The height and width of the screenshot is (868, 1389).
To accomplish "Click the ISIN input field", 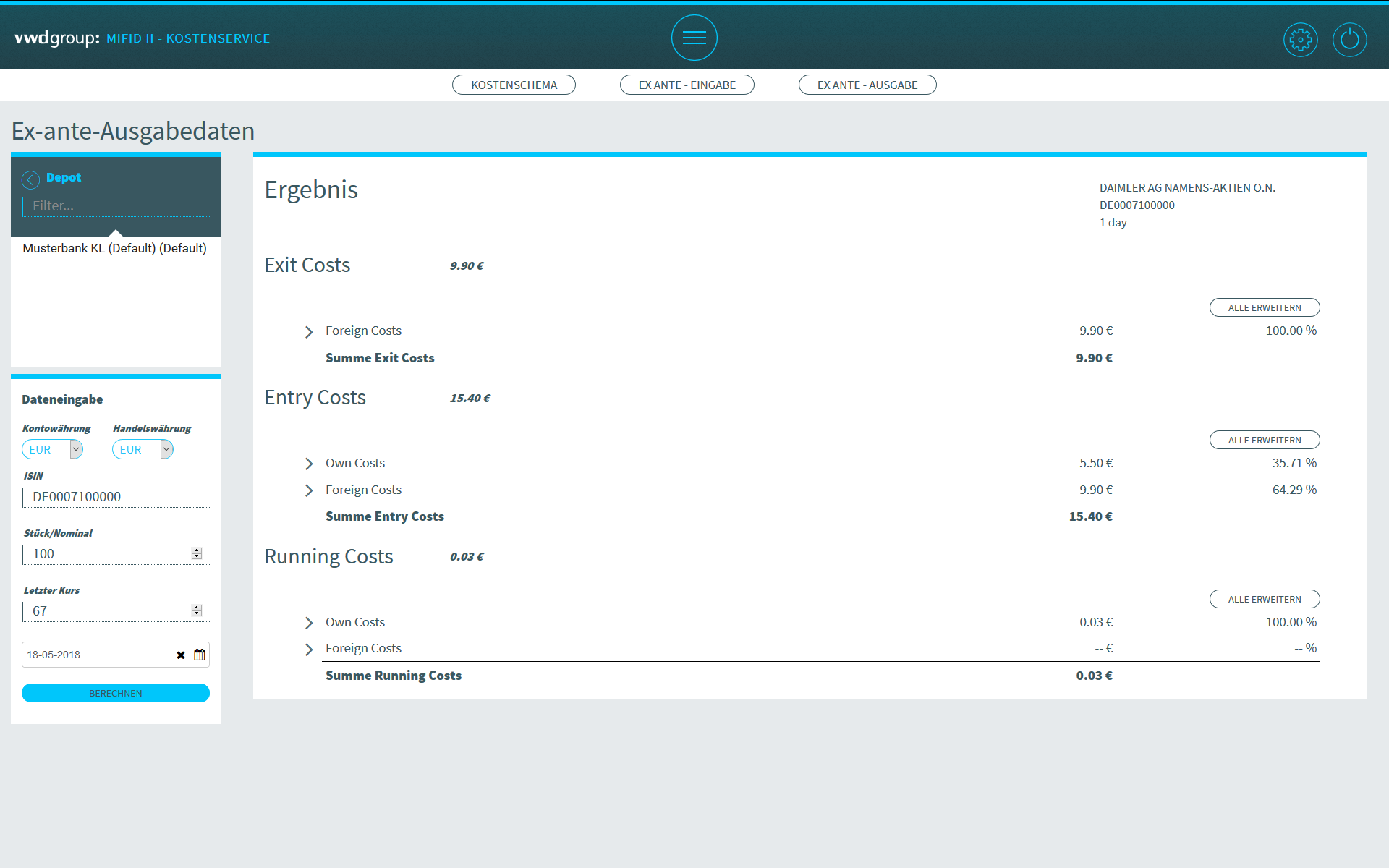I will pyautogui.click(x=116, y=497).
